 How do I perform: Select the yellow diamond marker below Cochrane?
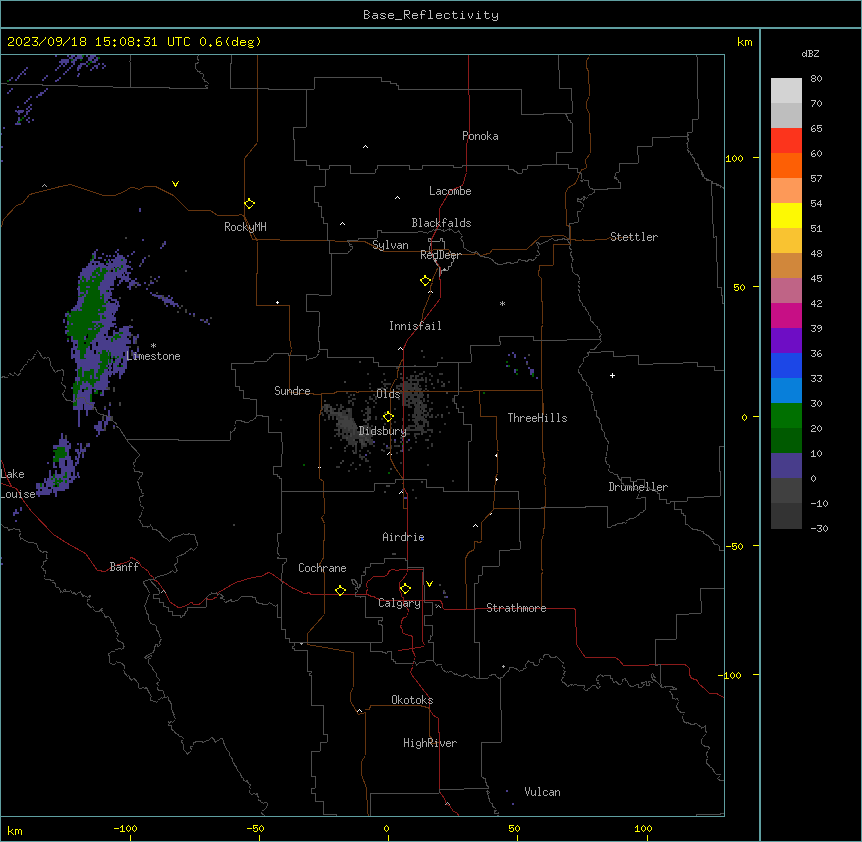[x=340, y=590]
